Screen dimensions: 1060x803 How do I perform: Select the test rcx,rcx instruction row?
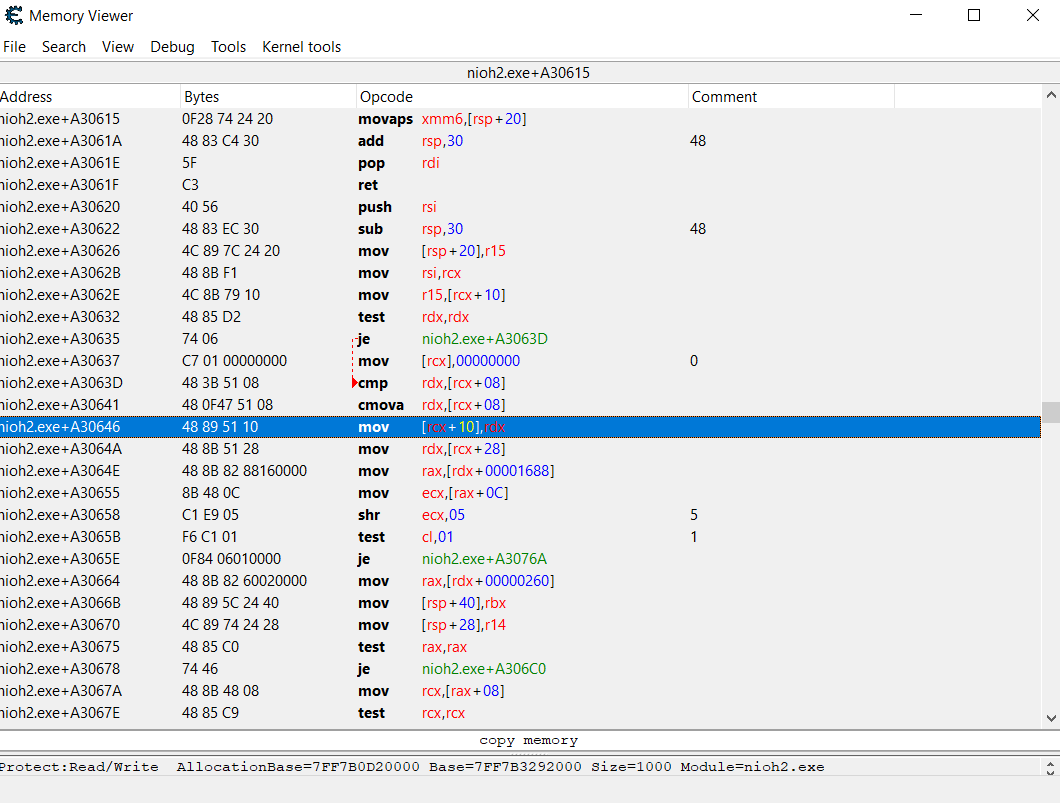[521, 712]
